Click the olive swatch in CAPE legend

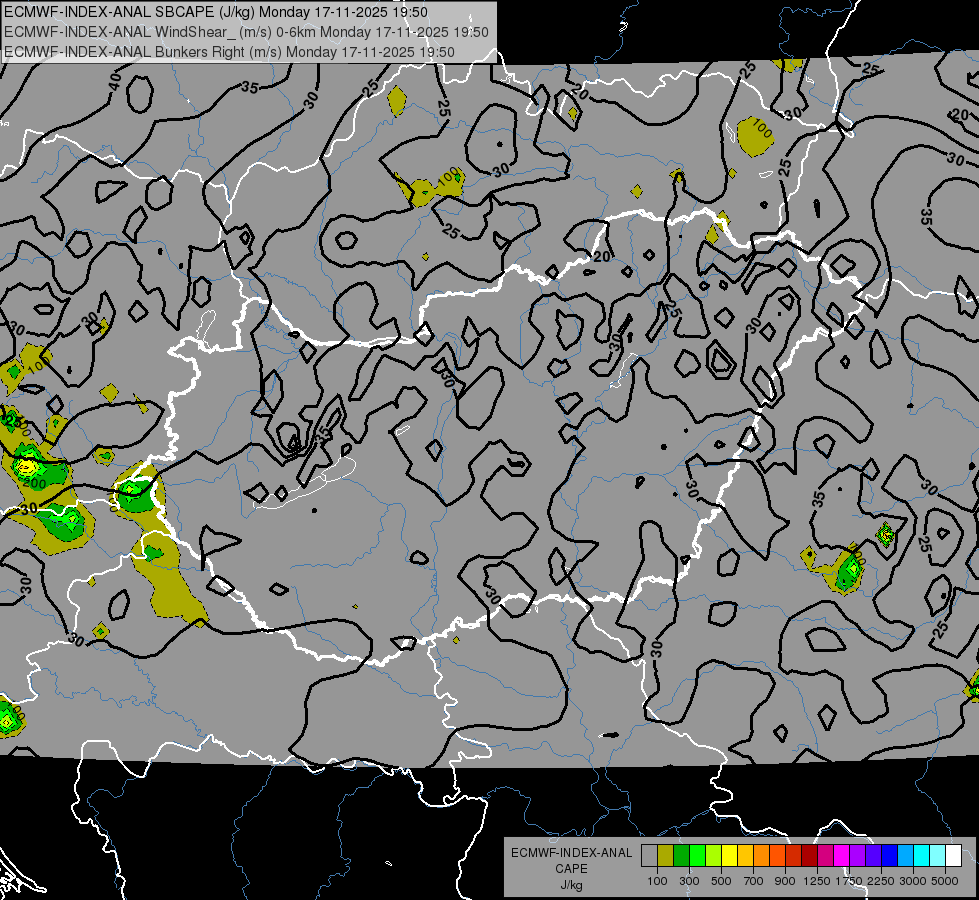click(x=665, y=856)
